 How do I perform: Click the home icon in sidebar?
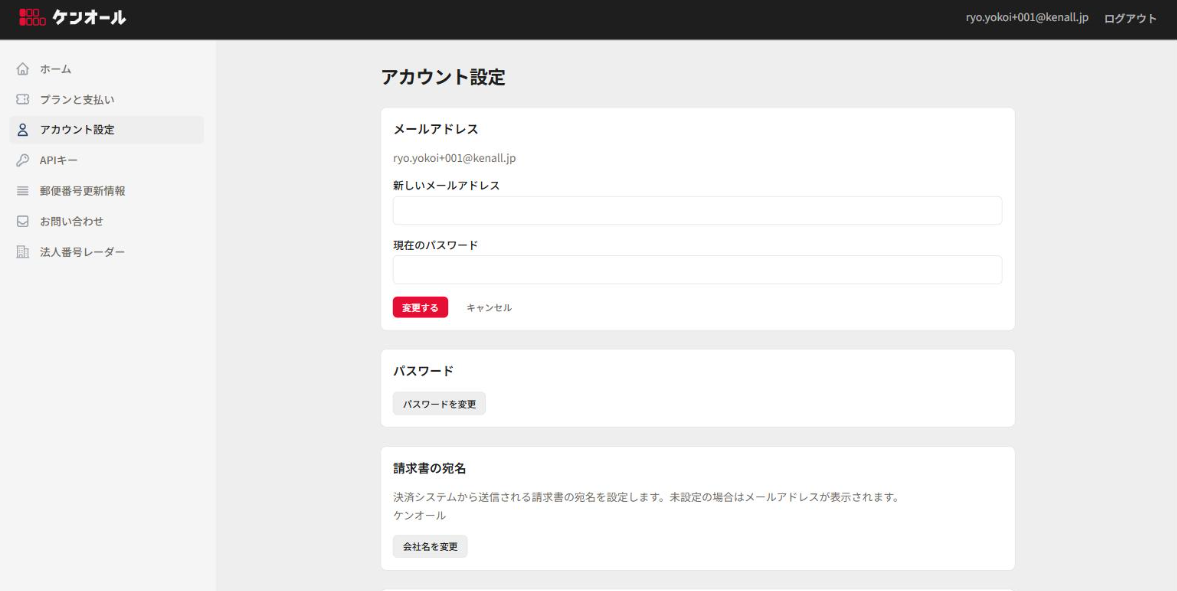(x=23, y=69)
